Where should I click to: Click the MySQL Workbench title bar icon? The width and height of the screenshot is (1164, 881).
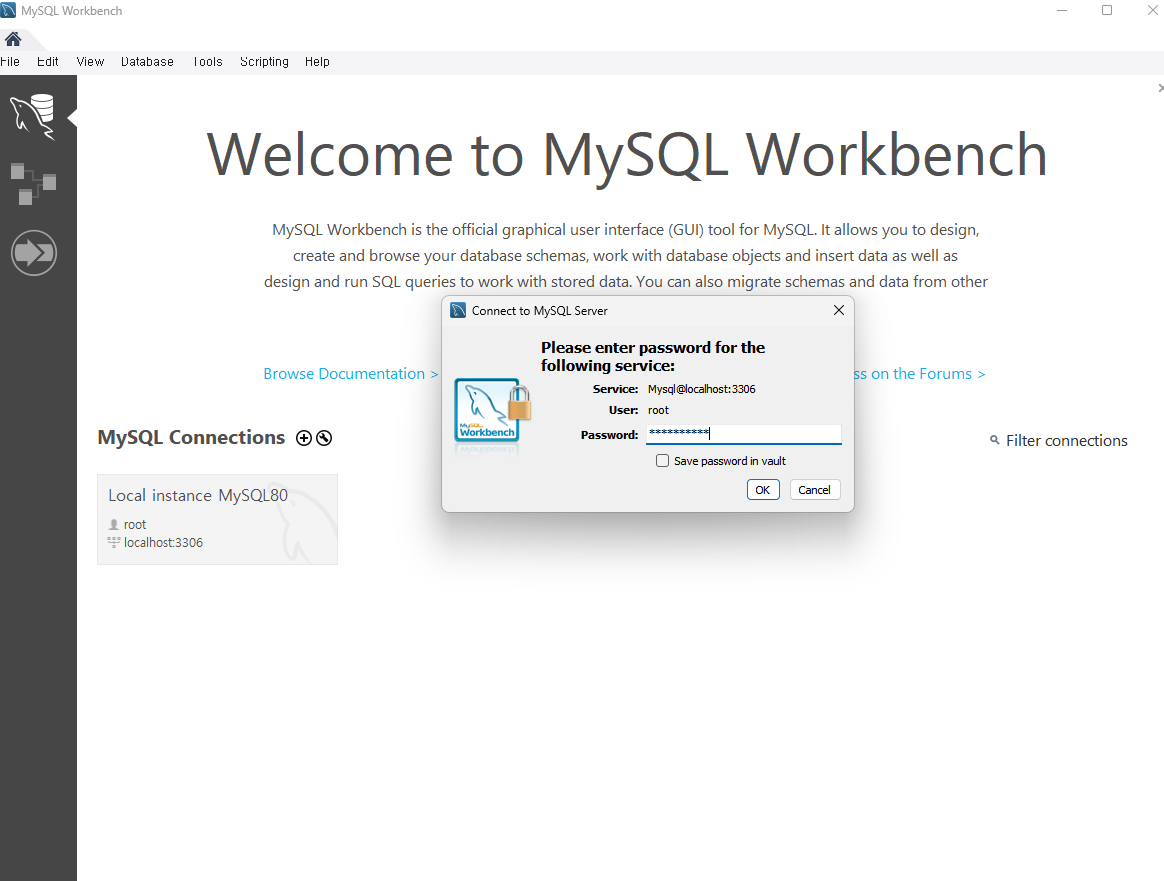[x=8, y=10]
